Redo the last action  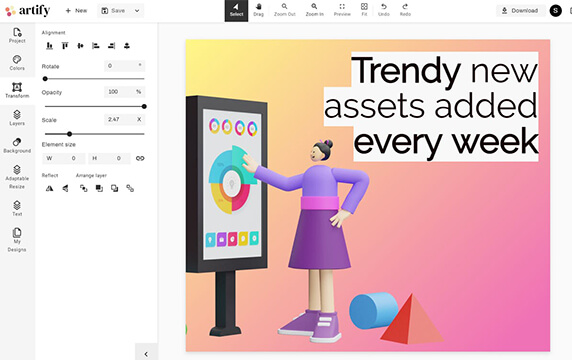pos(405,10)
